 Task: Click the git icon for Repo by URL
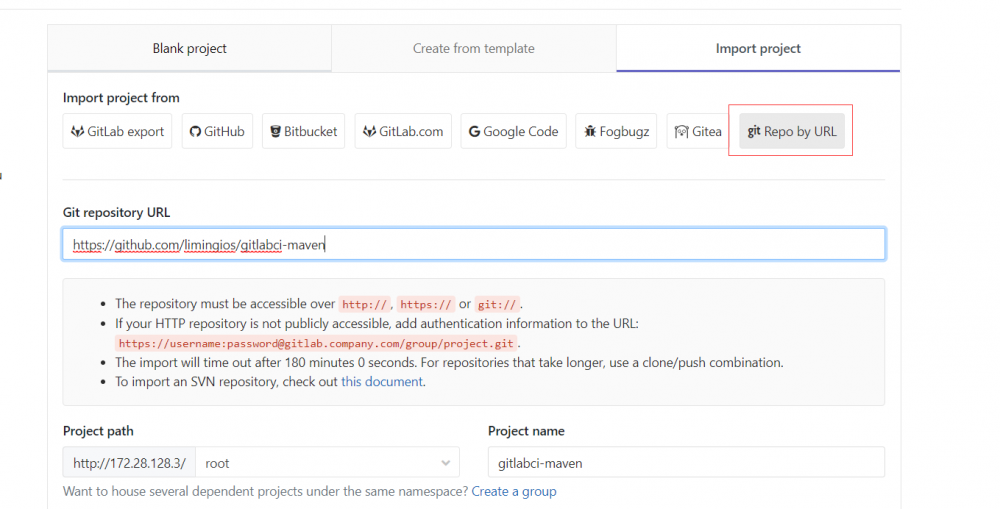pos(754,132)
